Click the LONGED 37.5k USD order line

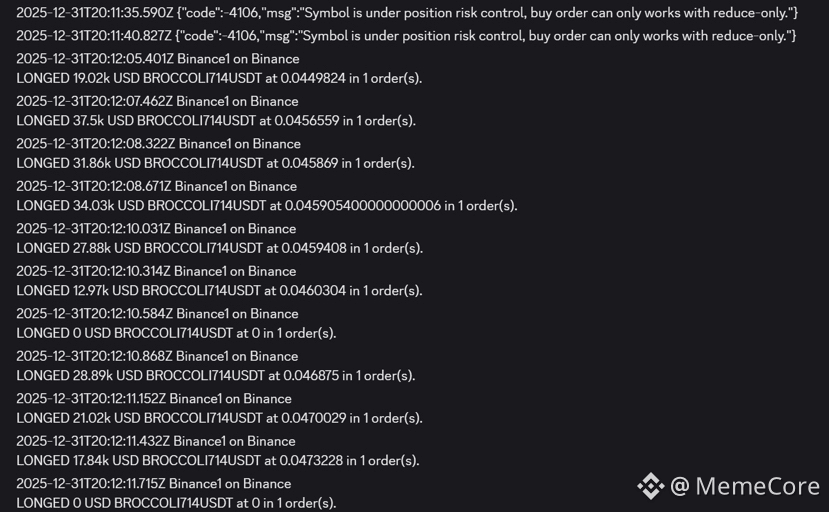click(216, 121)
